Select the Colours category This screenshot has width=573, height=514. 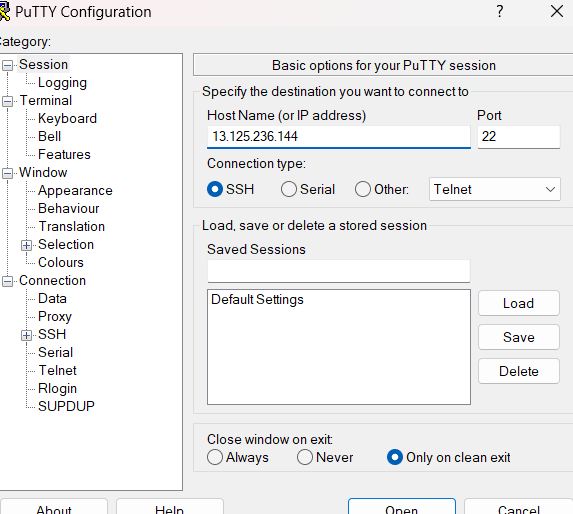[61, 262]
